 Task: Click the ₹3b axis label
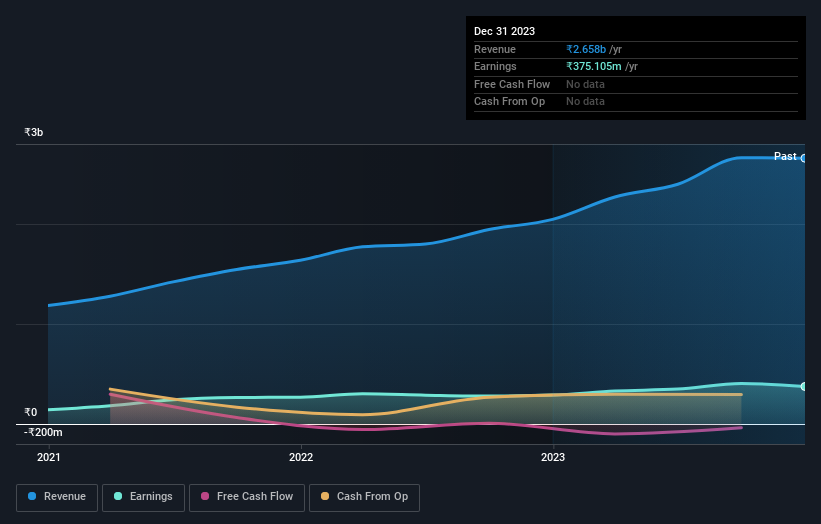34,132
